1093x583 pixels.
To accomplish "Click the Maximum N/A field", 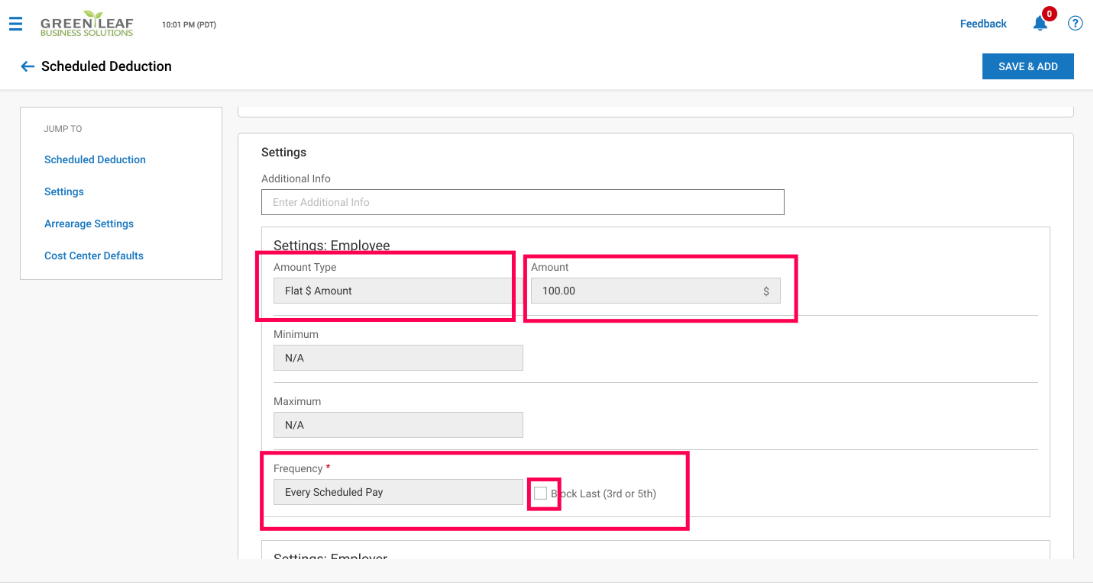I will pyautogui.click(x=397, y=425).
